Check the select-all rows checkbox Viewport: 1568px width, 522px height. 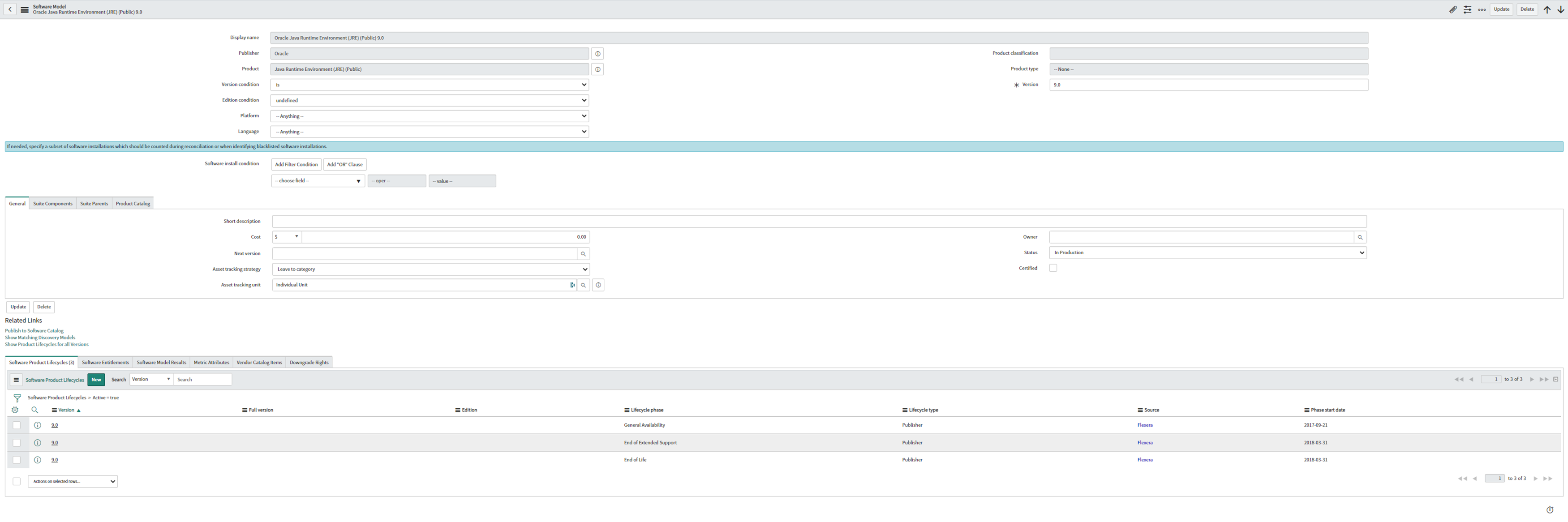[17, 481]
